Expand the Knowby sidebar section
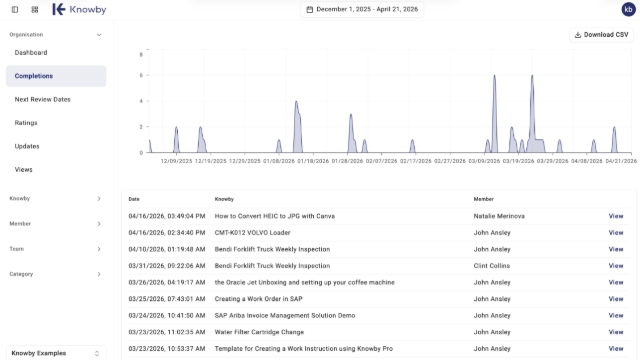Viewport: 640px width, 360px height. point(56,198)
